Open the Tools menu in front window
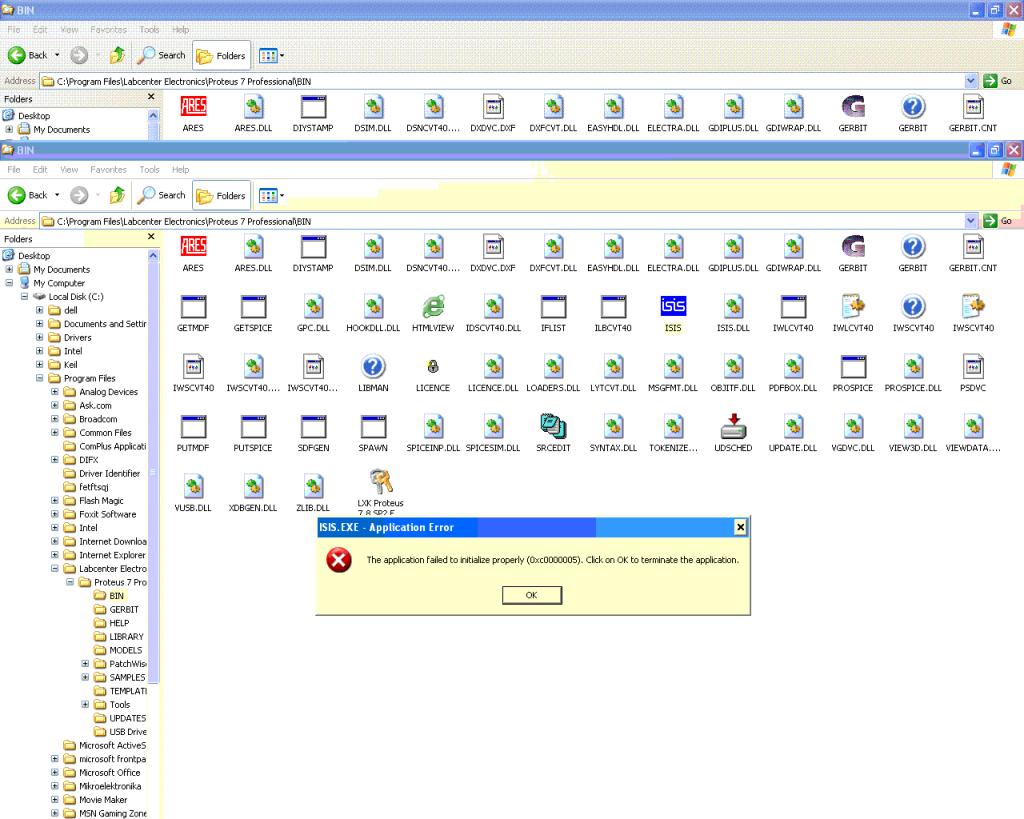The image size is (1024, 819). point(150,170)
